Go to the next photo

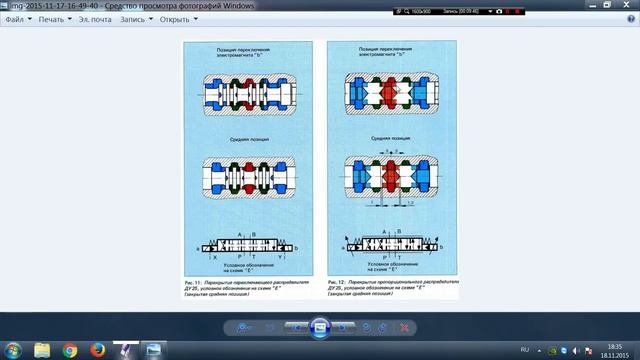(x=343, y=327)
